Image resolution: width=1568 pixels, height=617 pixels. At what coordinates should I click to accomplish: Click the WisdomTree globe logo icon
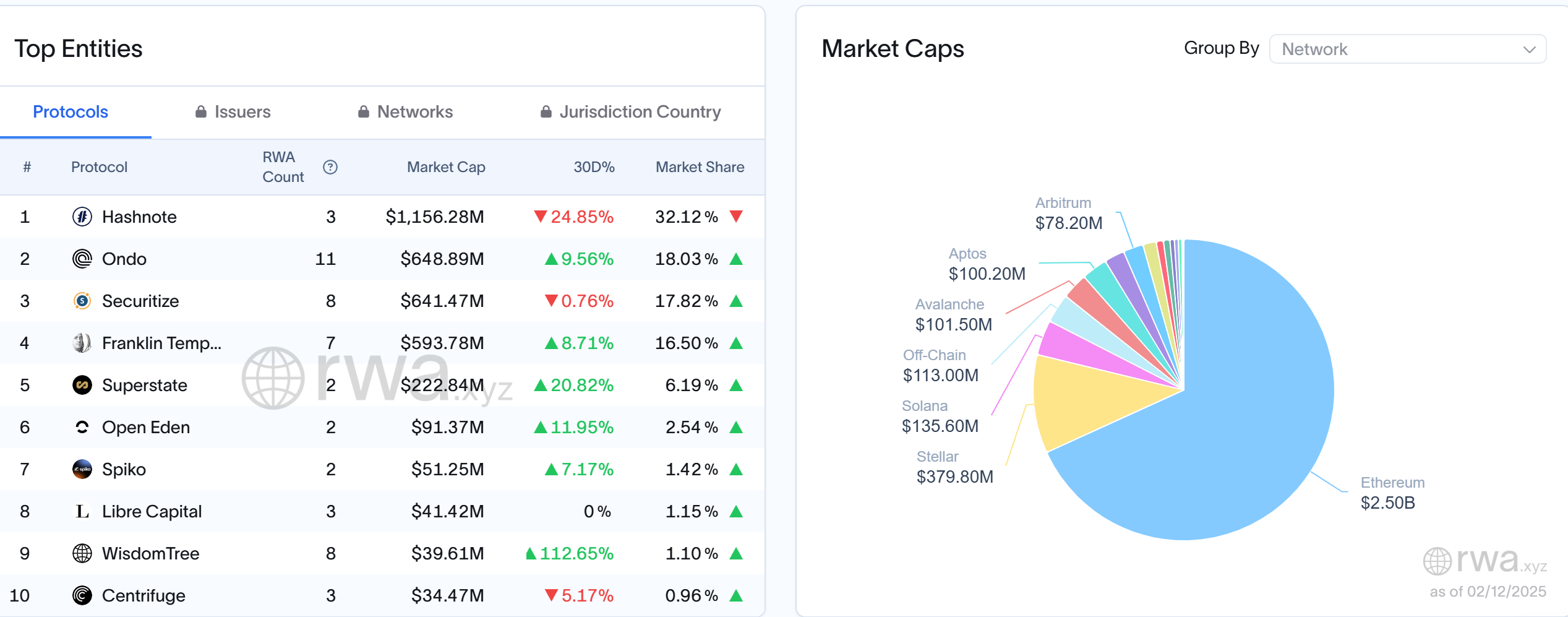click(x=82, y=553)
